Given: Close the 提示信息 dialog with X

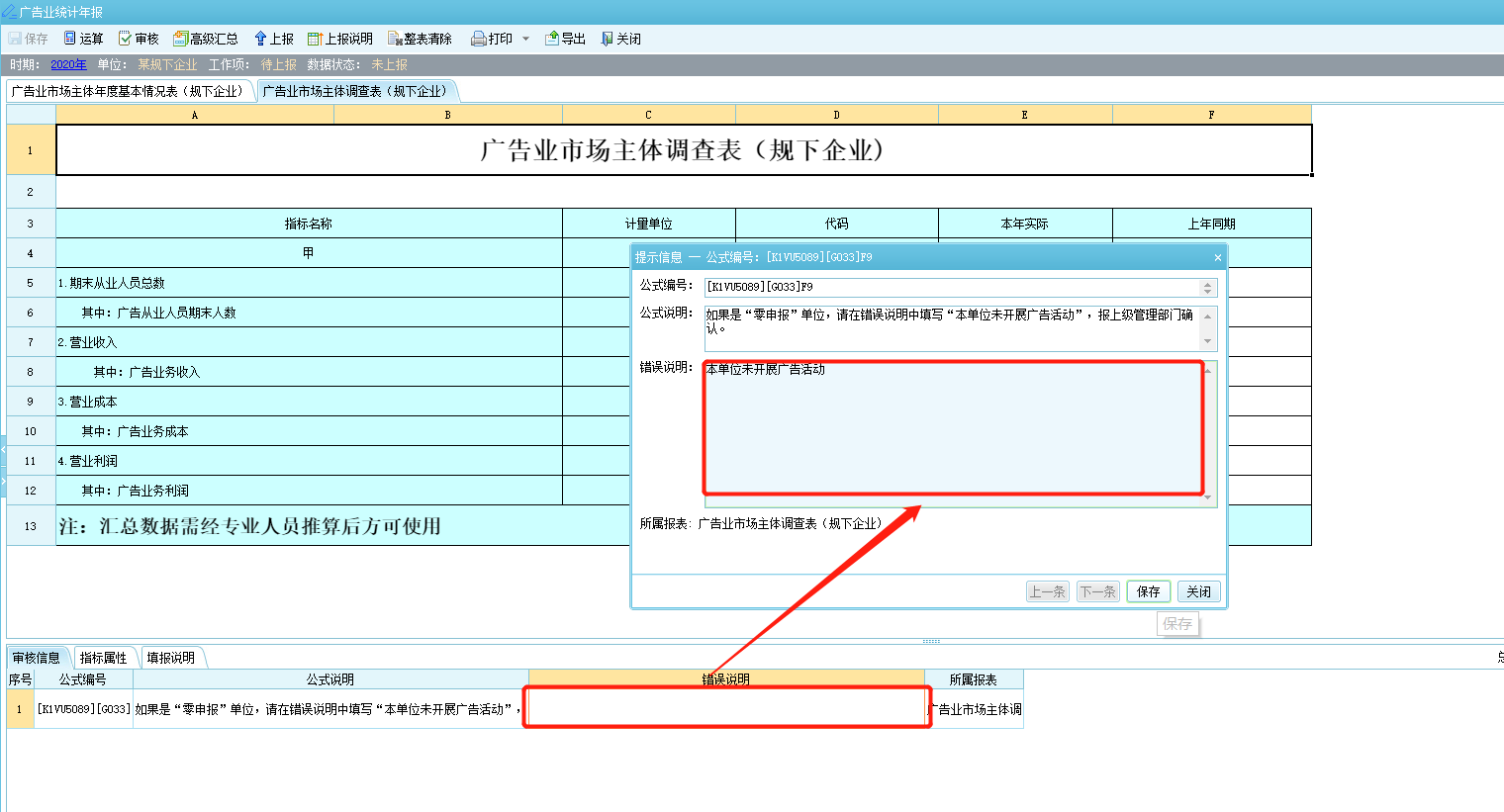Looking at the screenshot, I should (x=1217, y=257).
